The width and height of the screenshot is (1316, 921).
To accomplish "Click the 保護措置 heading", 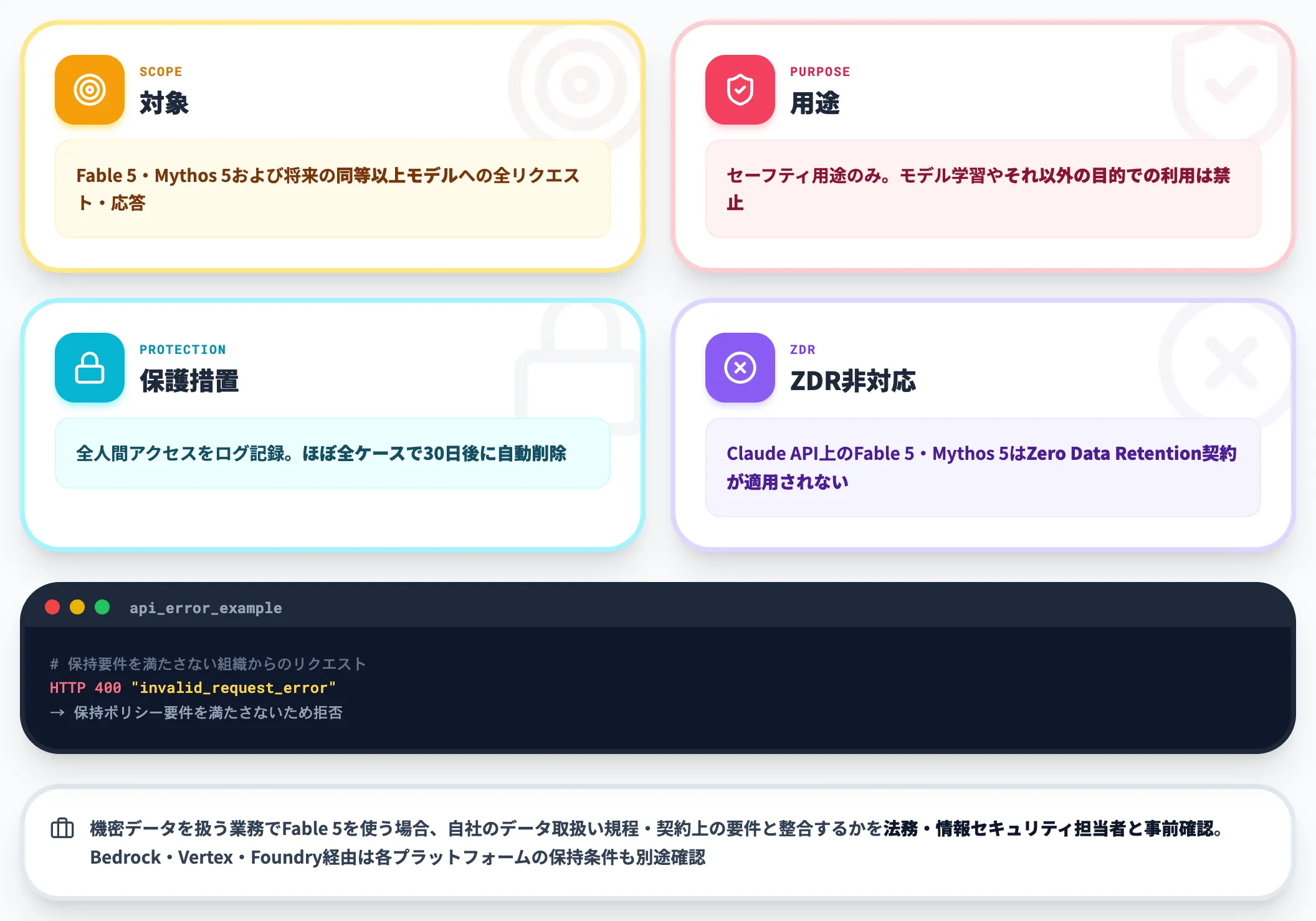I will (x=189, y=381).
